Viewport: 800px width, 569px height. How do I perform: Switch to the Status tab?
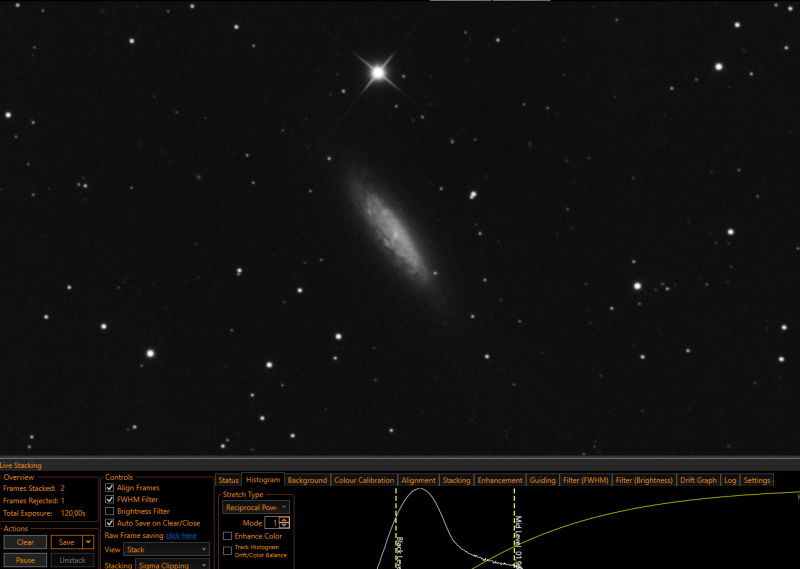pyautogui.click(x=228, y=480)
